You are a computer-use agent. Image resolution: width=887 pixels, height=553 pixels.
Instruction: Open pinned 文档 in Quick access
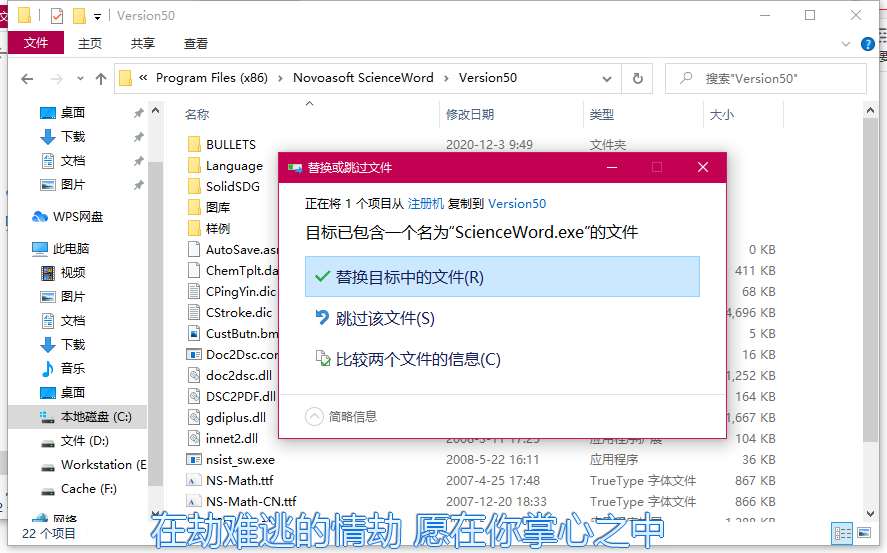click(x=72, y=161)
